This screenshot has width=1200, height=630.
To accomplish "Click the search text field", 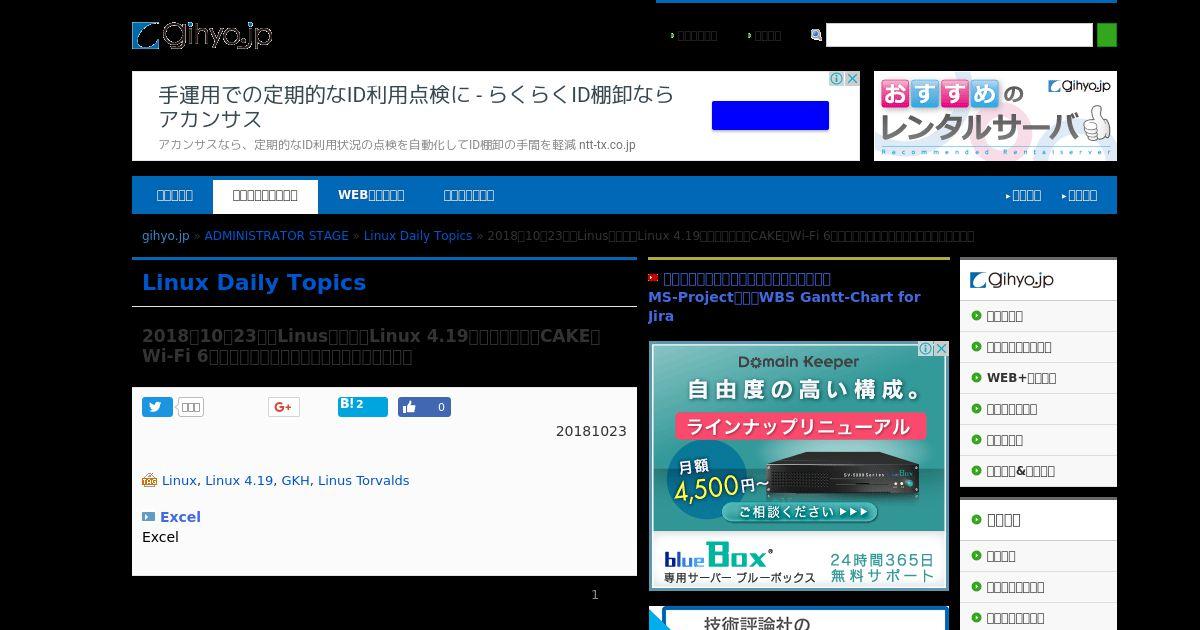I will pos(959,35).
